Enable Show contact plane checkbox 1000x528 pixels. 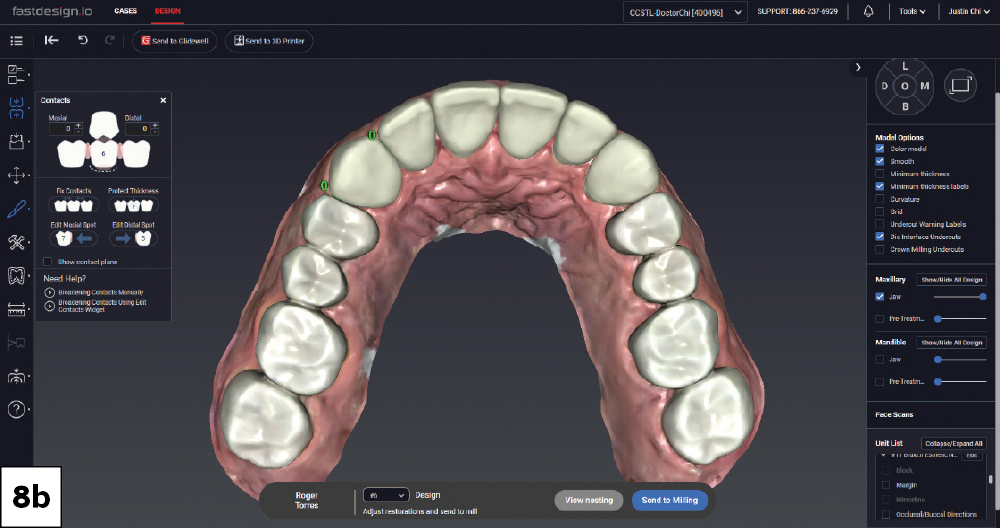point(47,261)
